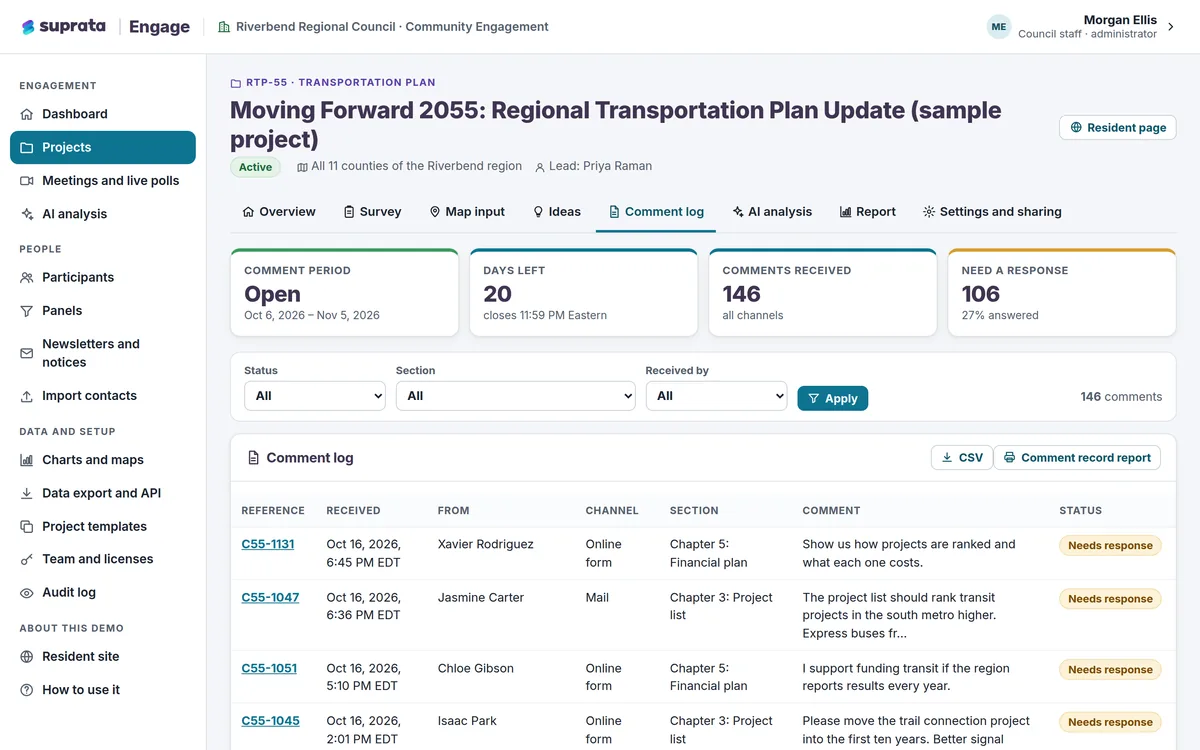Expand the Section filter dropdown
The width and height of the screenshot is (1200, 750).
(x=516, y=396)
